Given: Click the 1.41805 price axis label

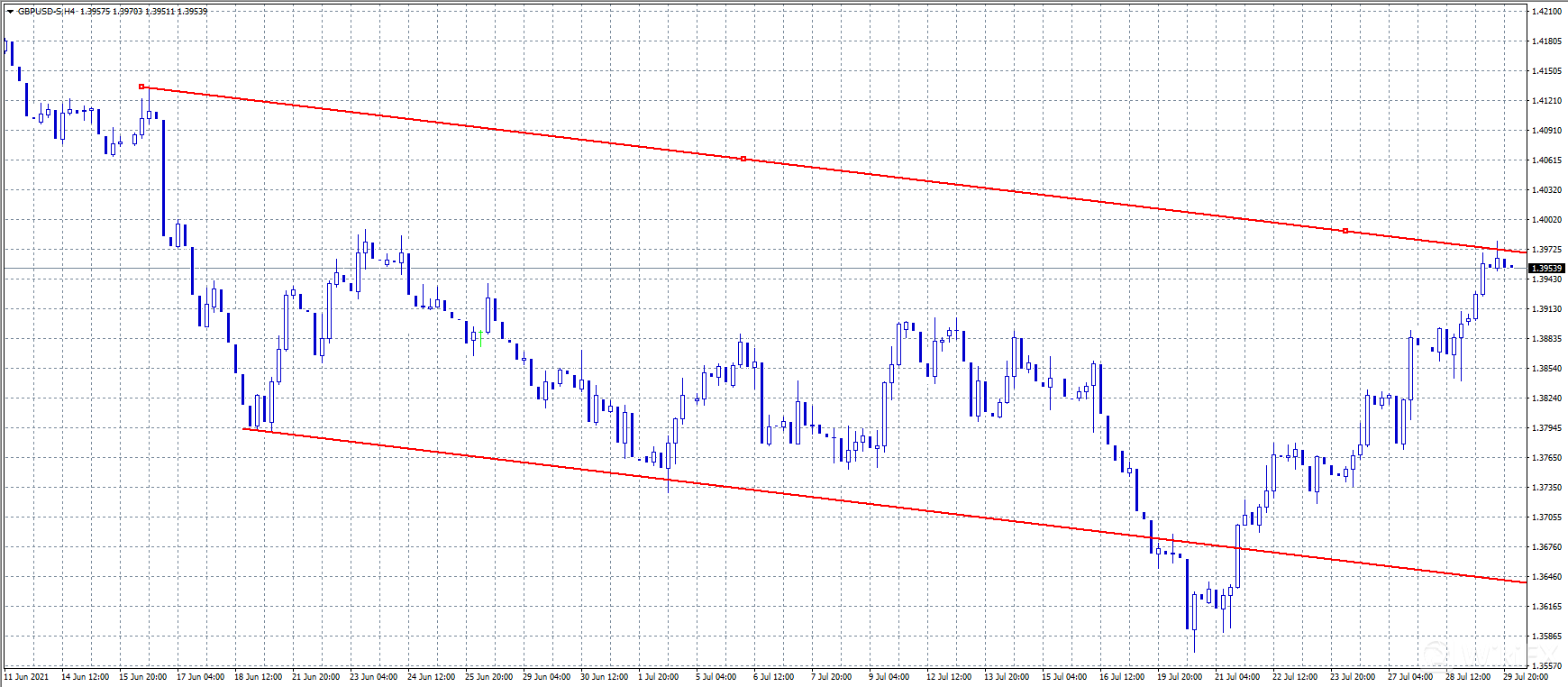Looking at the screenshot, I should point(1546,41).
